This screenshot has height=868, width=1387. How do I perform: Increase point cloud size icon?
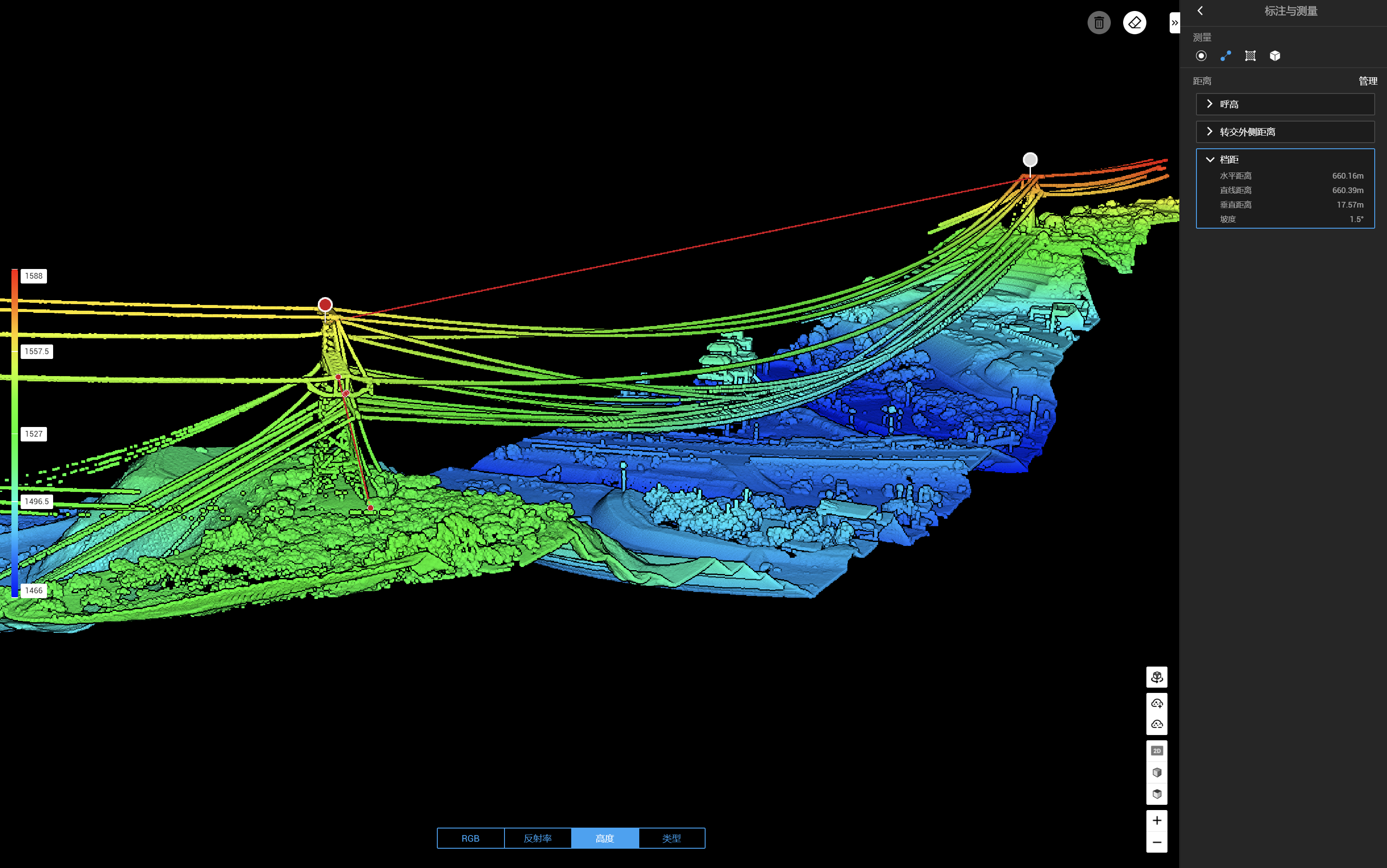(1156, 703)
